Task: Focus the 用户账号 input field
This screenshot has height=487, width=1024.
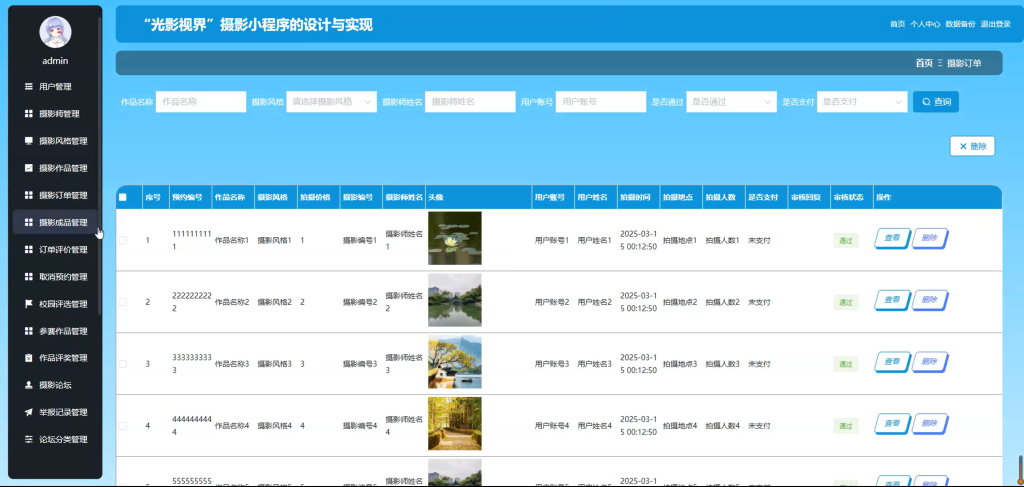Action: click(x=601, y=102)
